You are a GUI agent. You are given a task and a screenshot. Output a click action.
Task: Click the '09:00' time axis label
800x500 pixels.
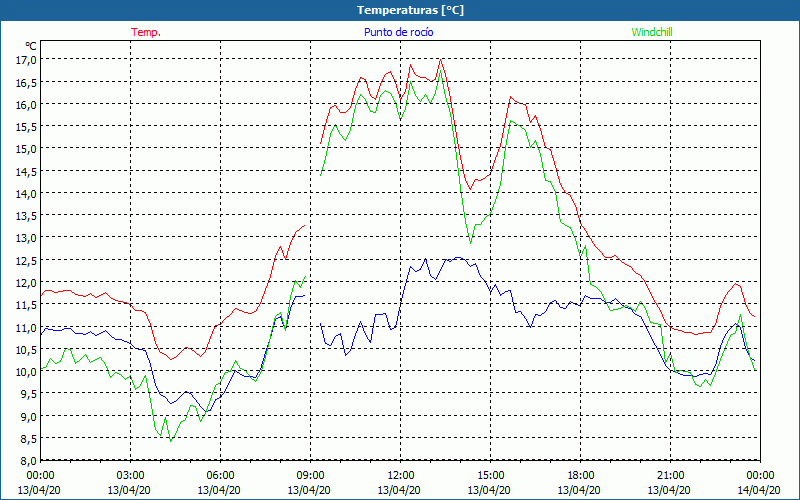(311, 476)
